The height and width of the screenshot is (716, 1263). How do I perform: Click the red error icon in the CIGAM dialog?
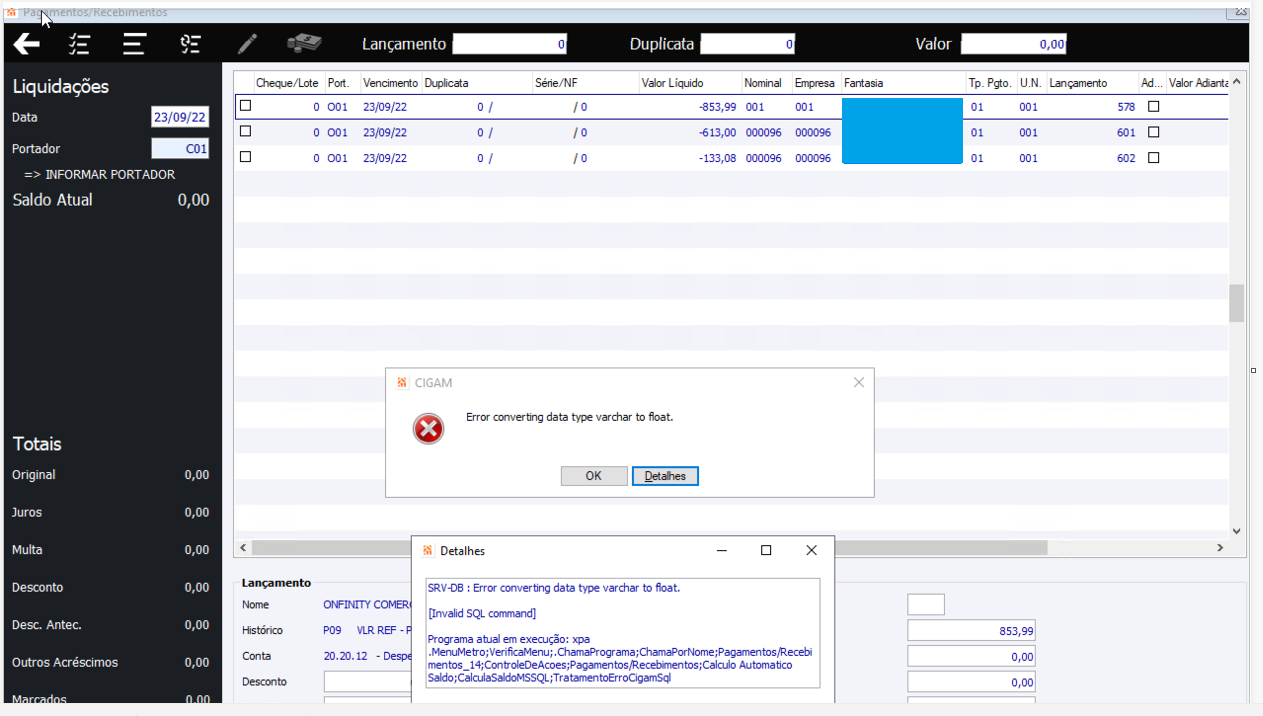point(428,429)
